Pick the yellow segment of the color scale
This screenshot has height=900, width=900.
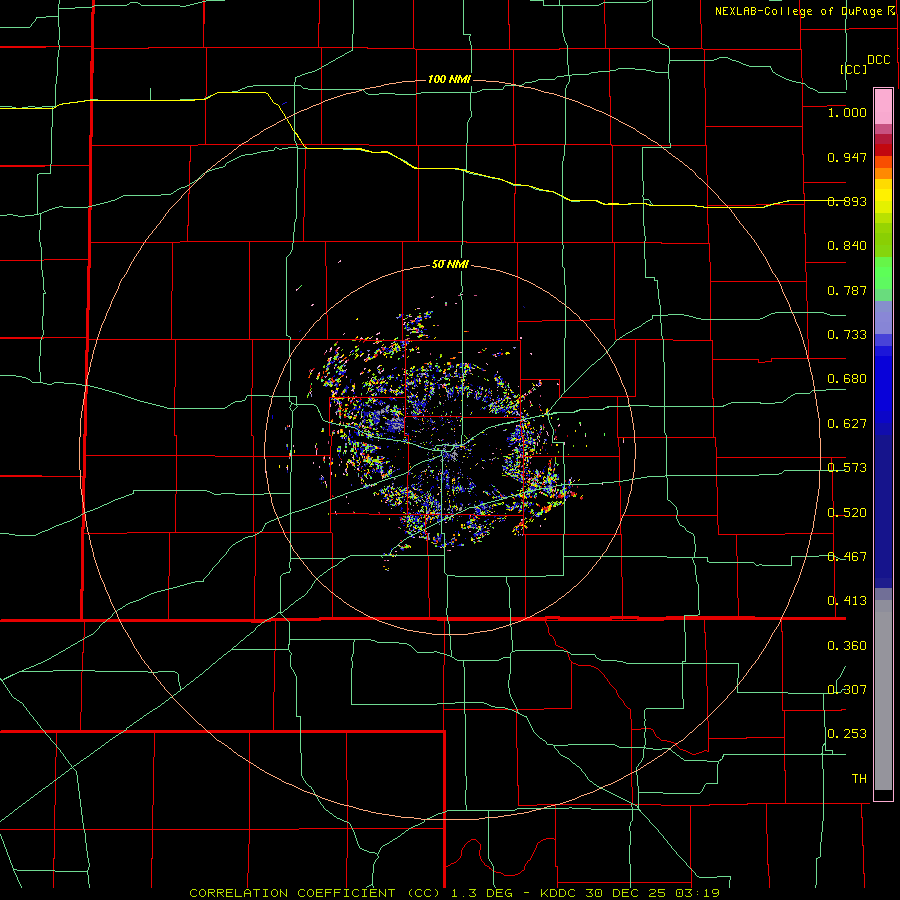883,196
